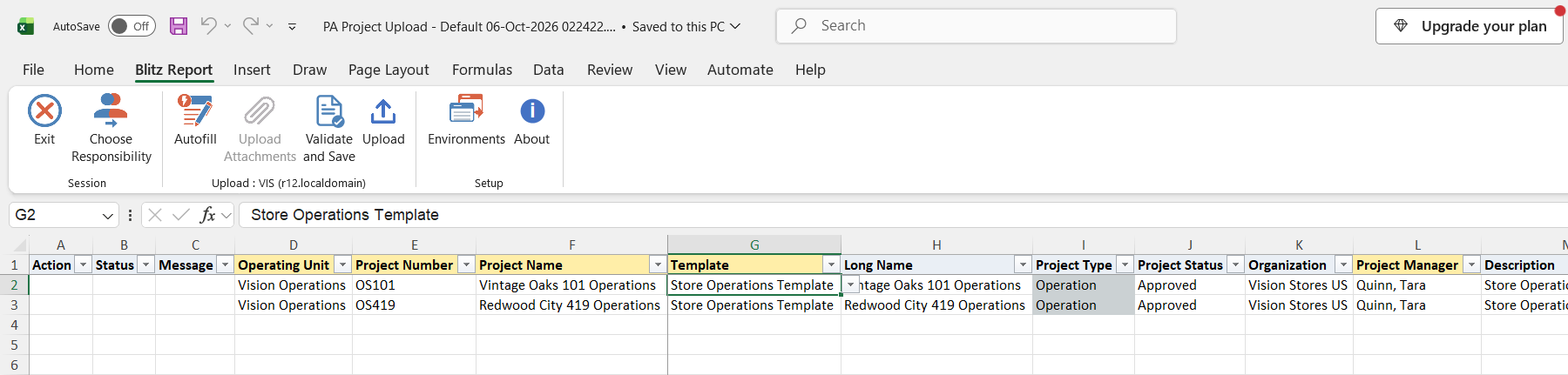The height and width of the screenshot is (375, 1568).
Task: Click the Exit session icon
Action: (x=44, y=111)
